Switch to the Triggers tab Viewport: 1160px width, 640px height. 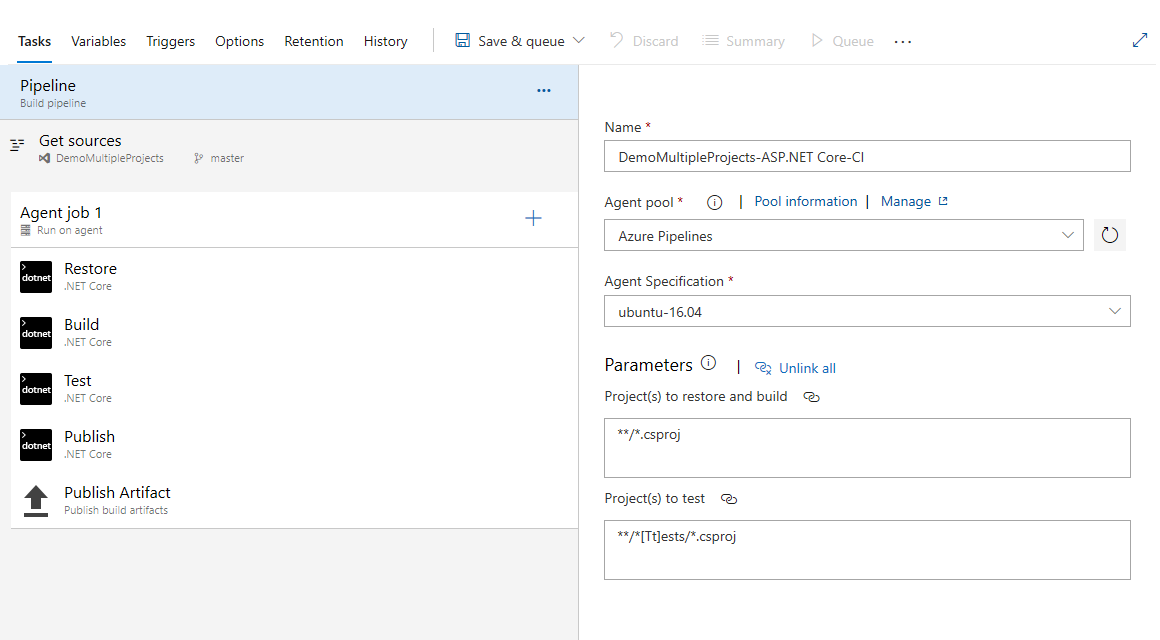(170, 41)
